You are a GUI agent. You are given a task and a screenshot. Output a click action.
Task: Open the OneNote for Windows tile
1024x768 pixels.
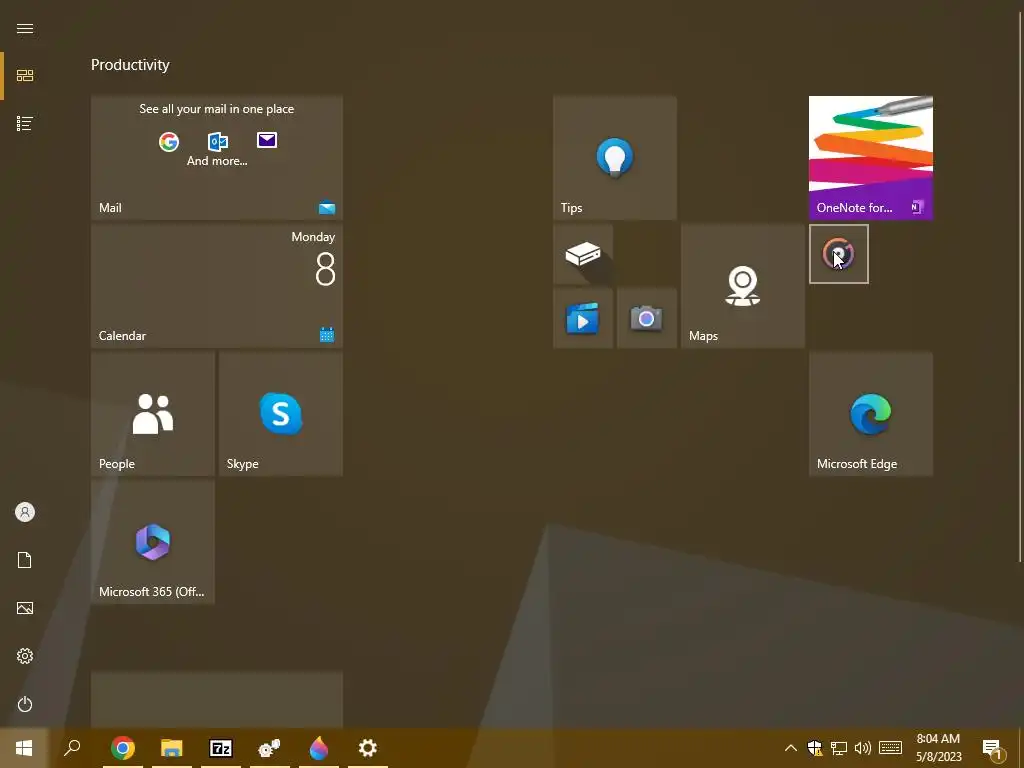pos(871,157)
